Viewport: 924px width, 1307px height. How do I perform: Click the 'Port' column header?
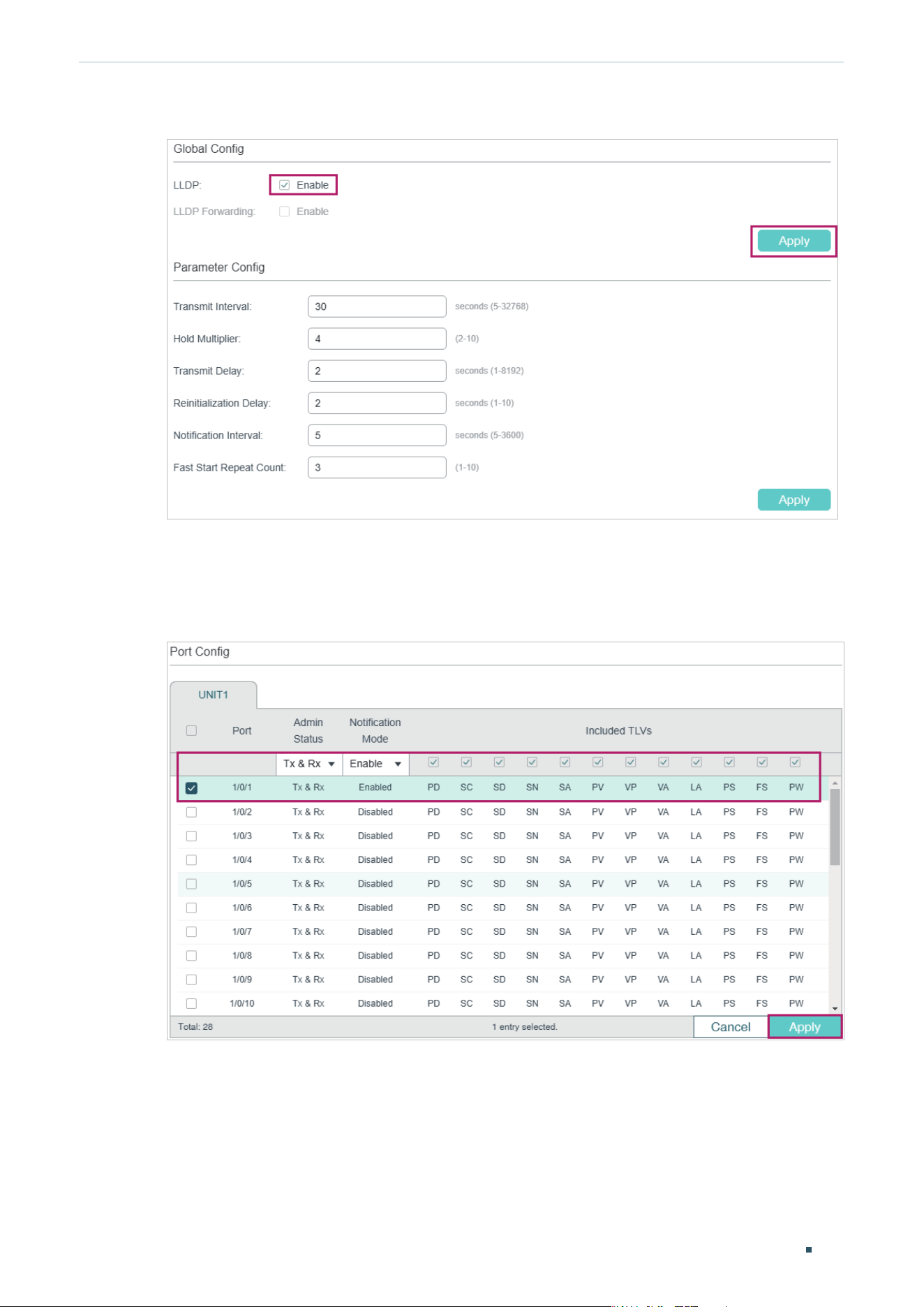241,731
